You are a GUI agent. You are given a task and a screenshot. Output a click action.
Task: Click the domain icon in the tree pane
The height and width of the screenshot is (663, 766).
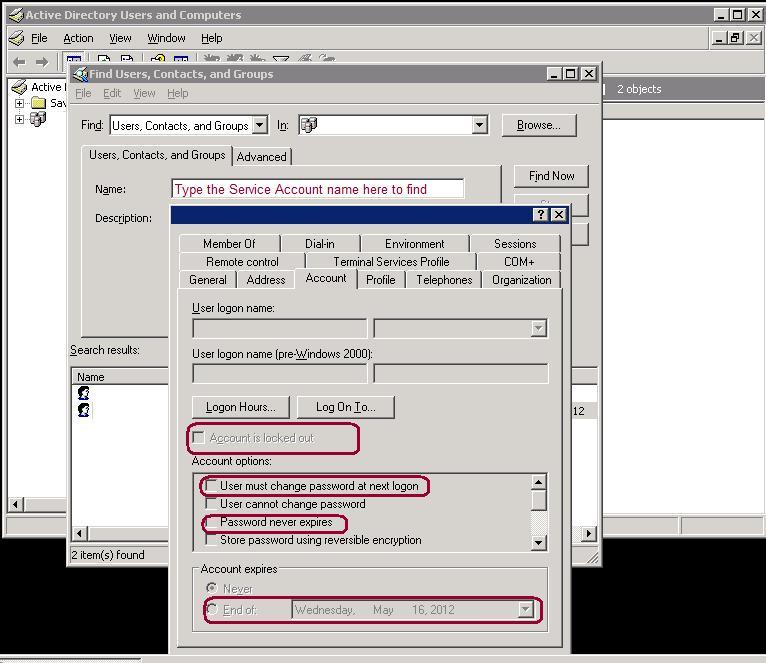pos(38,120)
